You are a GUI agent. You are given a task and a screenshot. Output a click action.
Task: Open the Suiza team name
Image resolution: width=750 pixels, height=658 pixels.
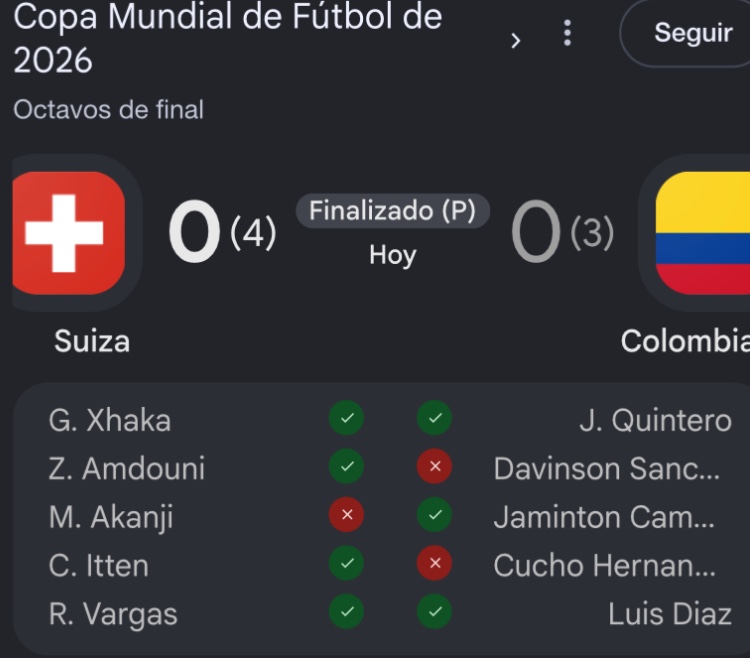92,341
